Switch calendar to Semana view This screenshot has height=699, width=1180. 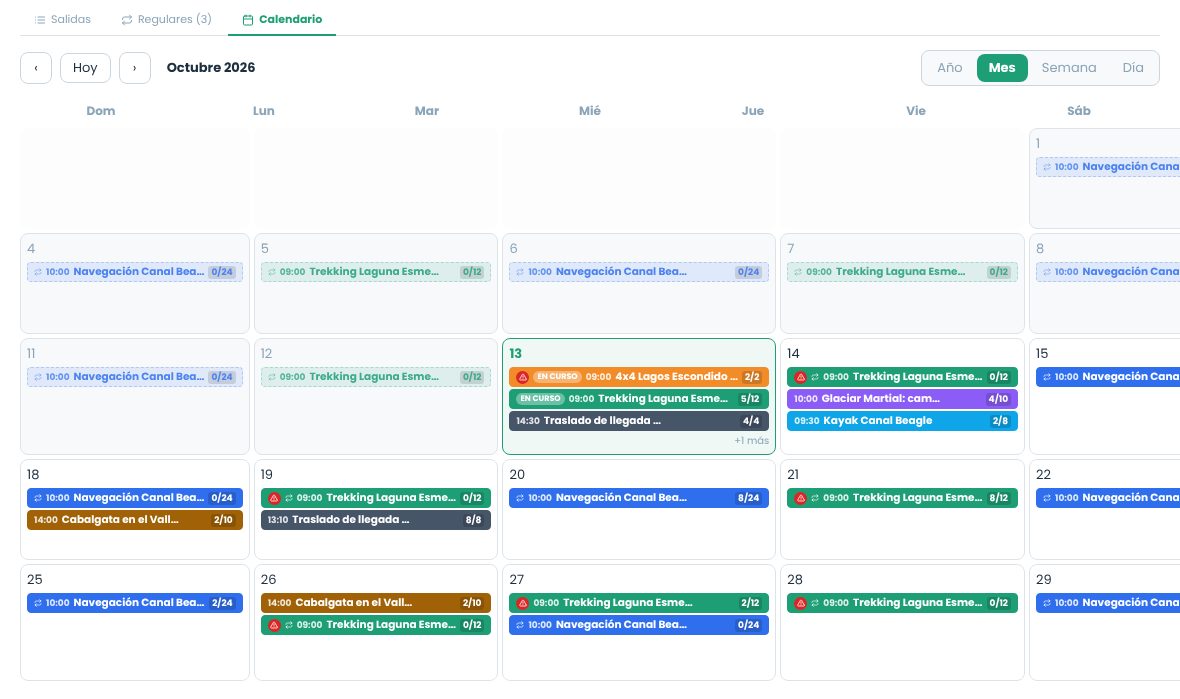click(1069, 68)
